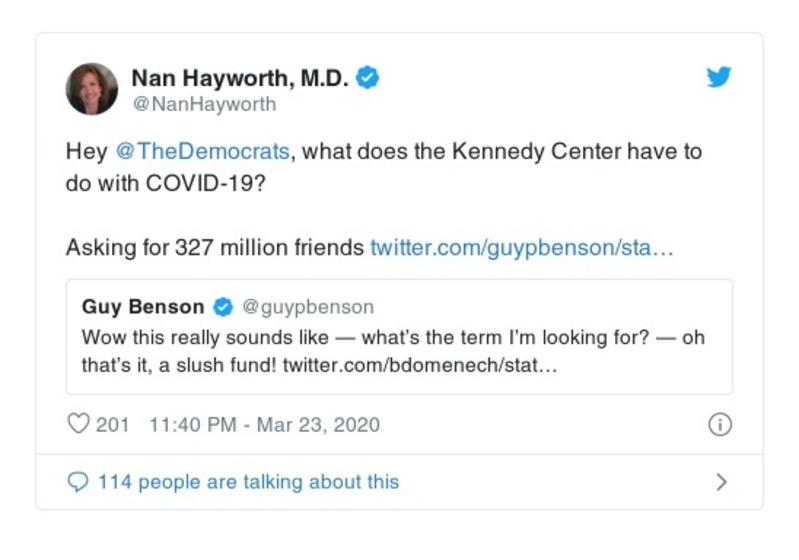Click the Twitter bird logo
Viewport: 799px width, 560px height.
(719, 78)
